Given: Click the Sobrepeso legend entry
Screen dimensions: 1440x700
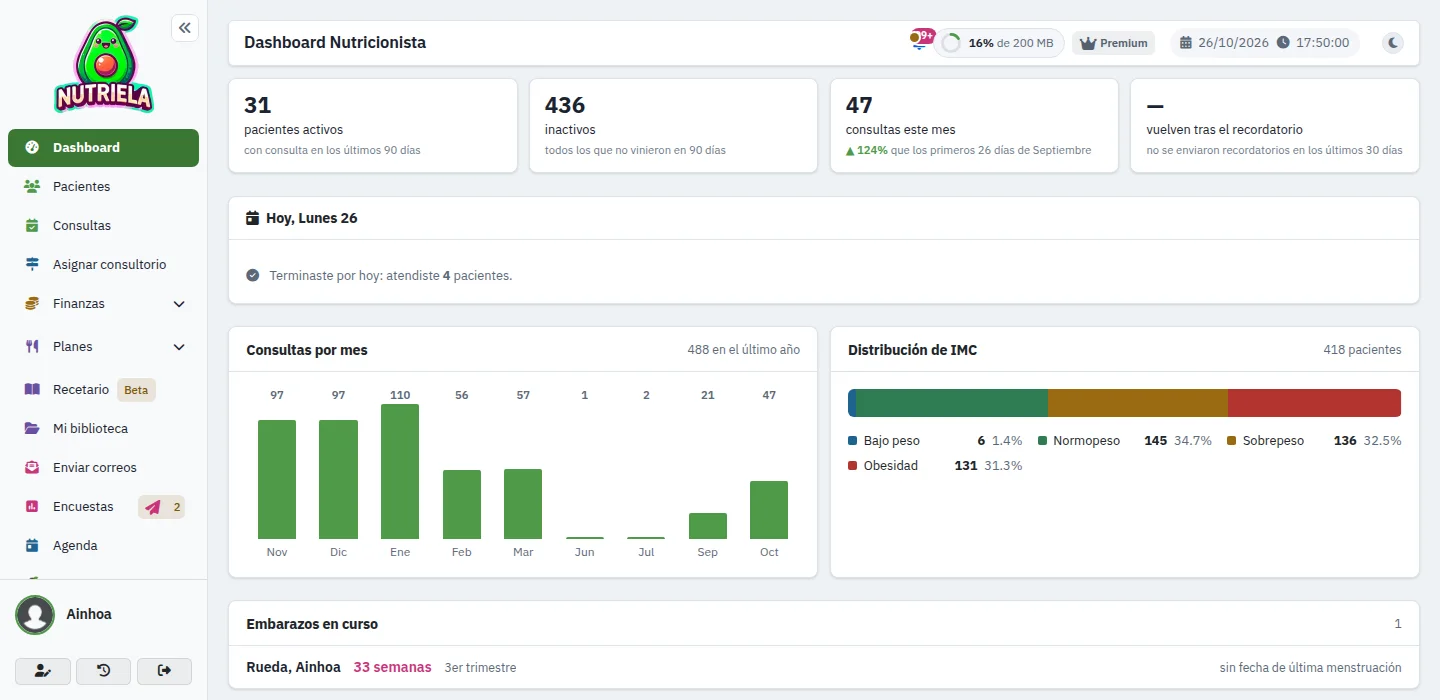Looking at the screenshot, I should [1314, 441].
